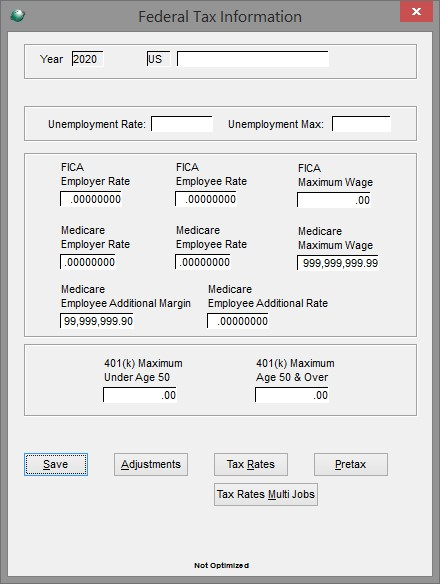
Task: Click the US code field
Action: (158, 59)
